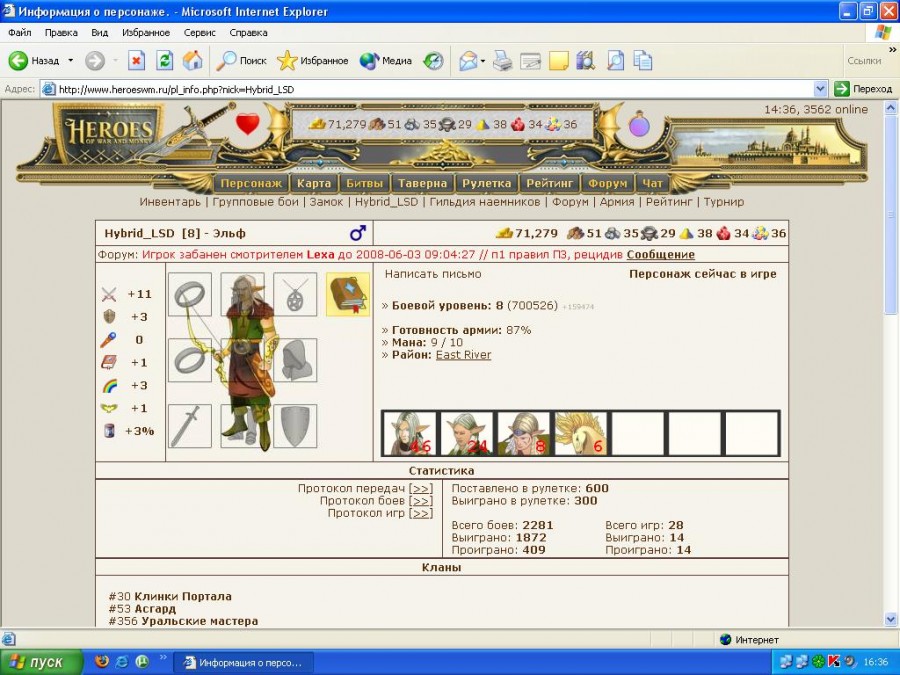This screenshot has width=900, height=675.
Task: Click the shield equipment slot
Action: (295, 426)
